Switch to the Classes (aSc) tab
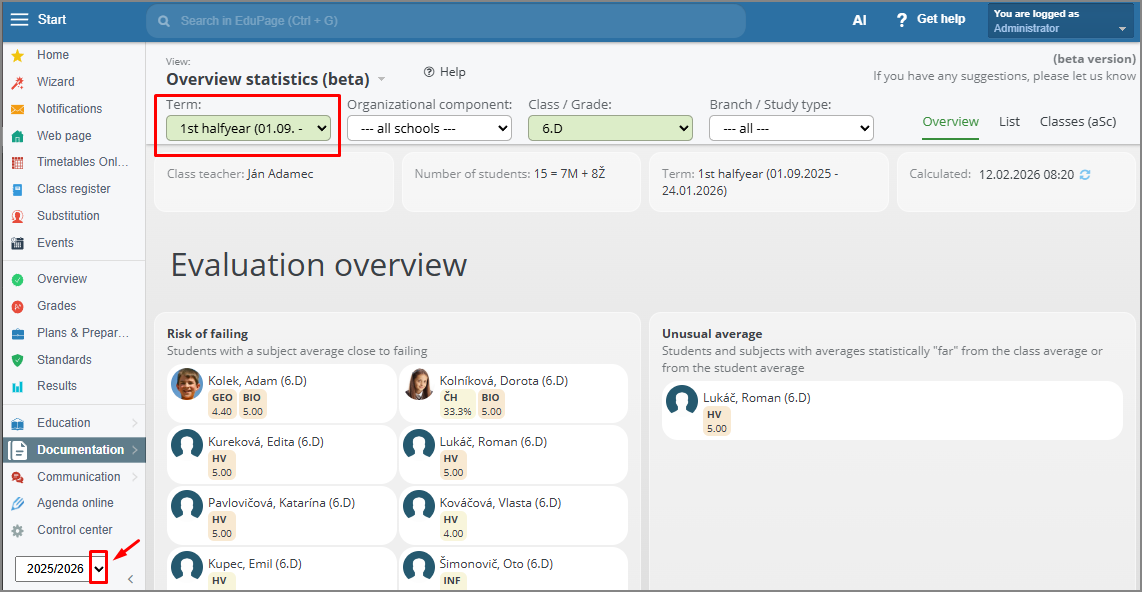This screenshot has height=592, width=1142. [1077, 121]
